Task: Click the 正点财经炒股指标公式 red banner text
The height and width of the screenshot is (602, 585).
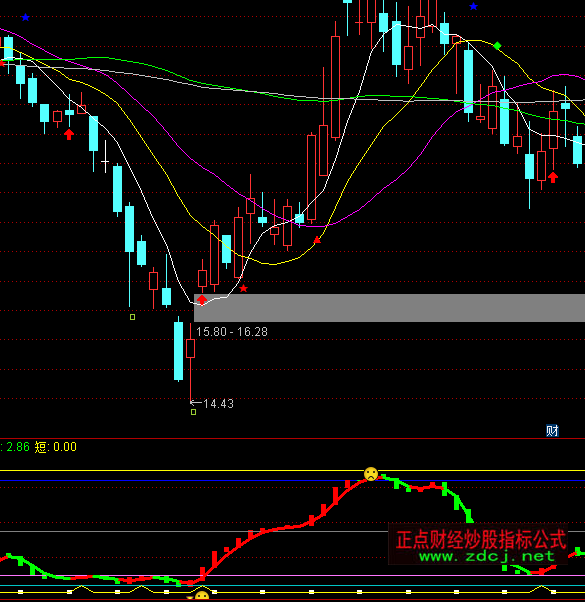Action: 481,539
